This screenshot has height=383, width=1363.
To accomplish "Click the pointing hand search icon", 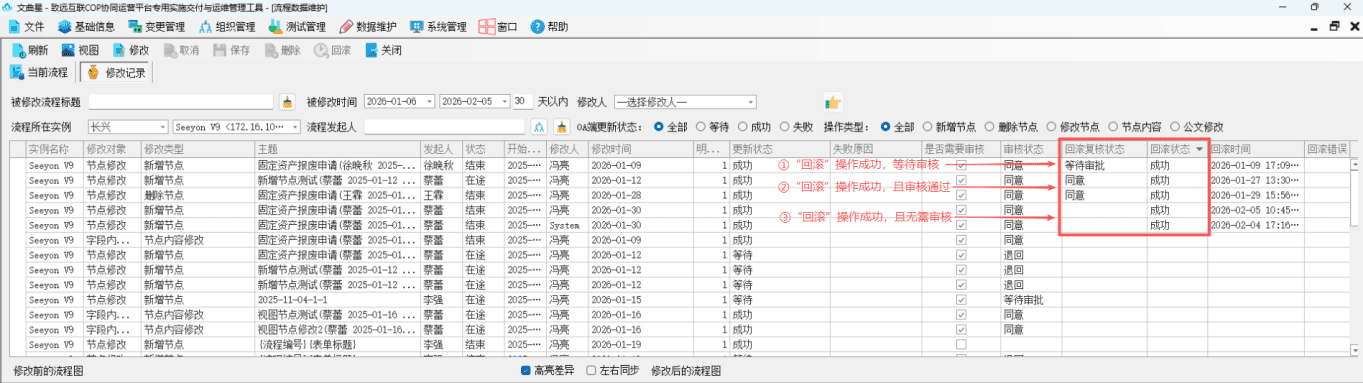I will [x=832, y=101].
